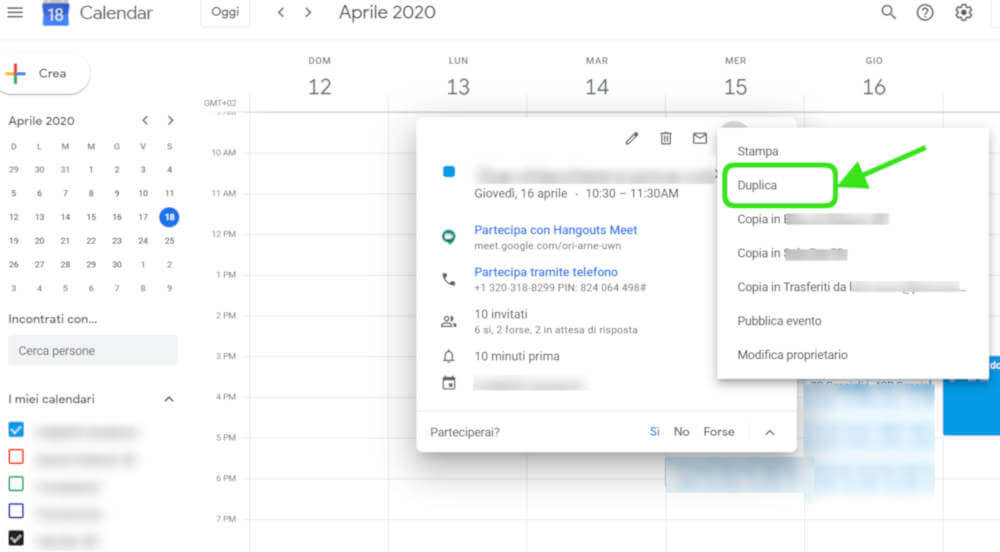1000x552 pixels.
Task: Collapse I miei calendari section
Action: coord(168,399)
